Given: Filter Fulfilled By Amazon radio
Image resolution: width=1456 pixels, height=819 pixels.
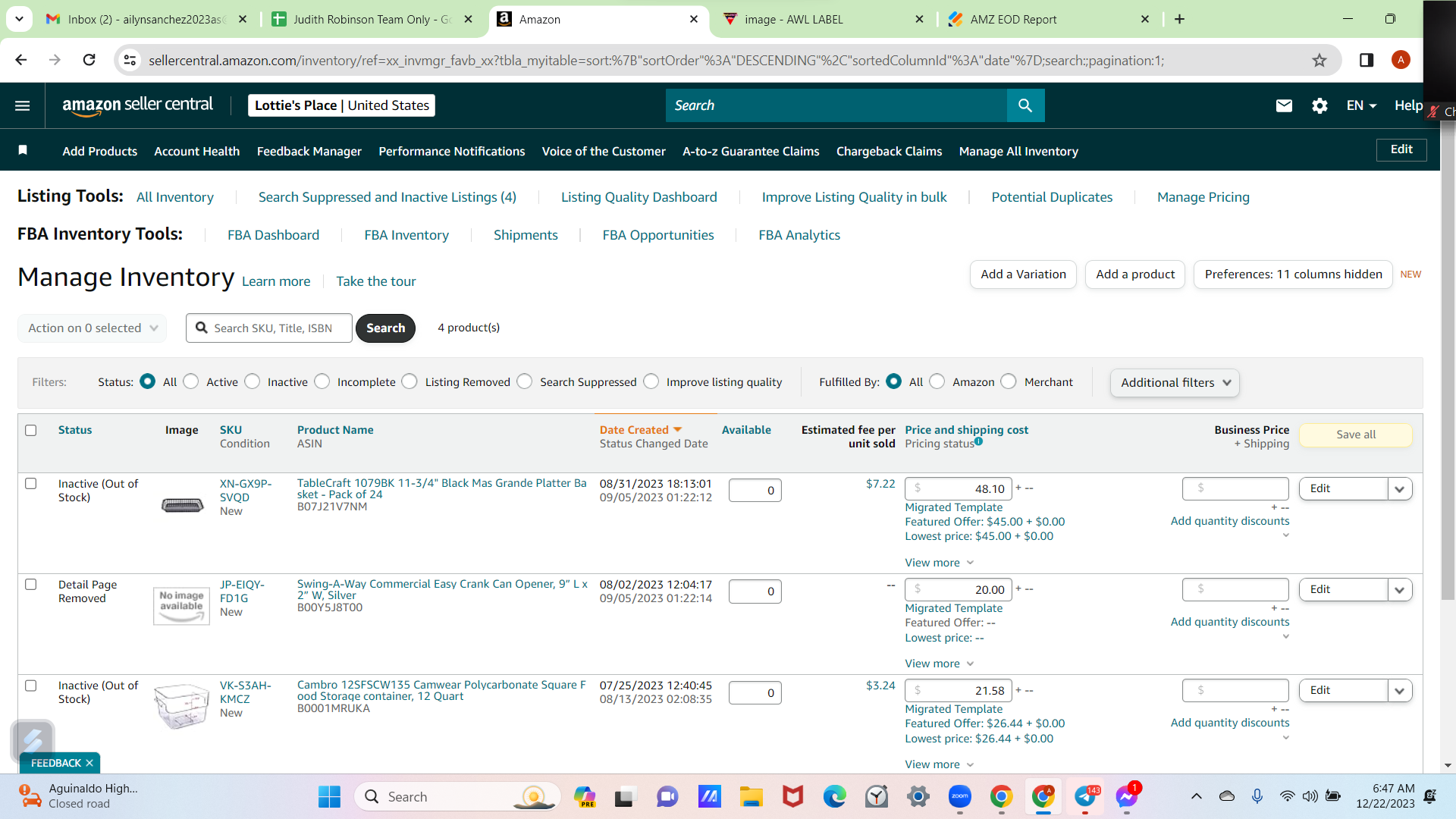Looking at the screenshot, I should (x=937, y=381).
